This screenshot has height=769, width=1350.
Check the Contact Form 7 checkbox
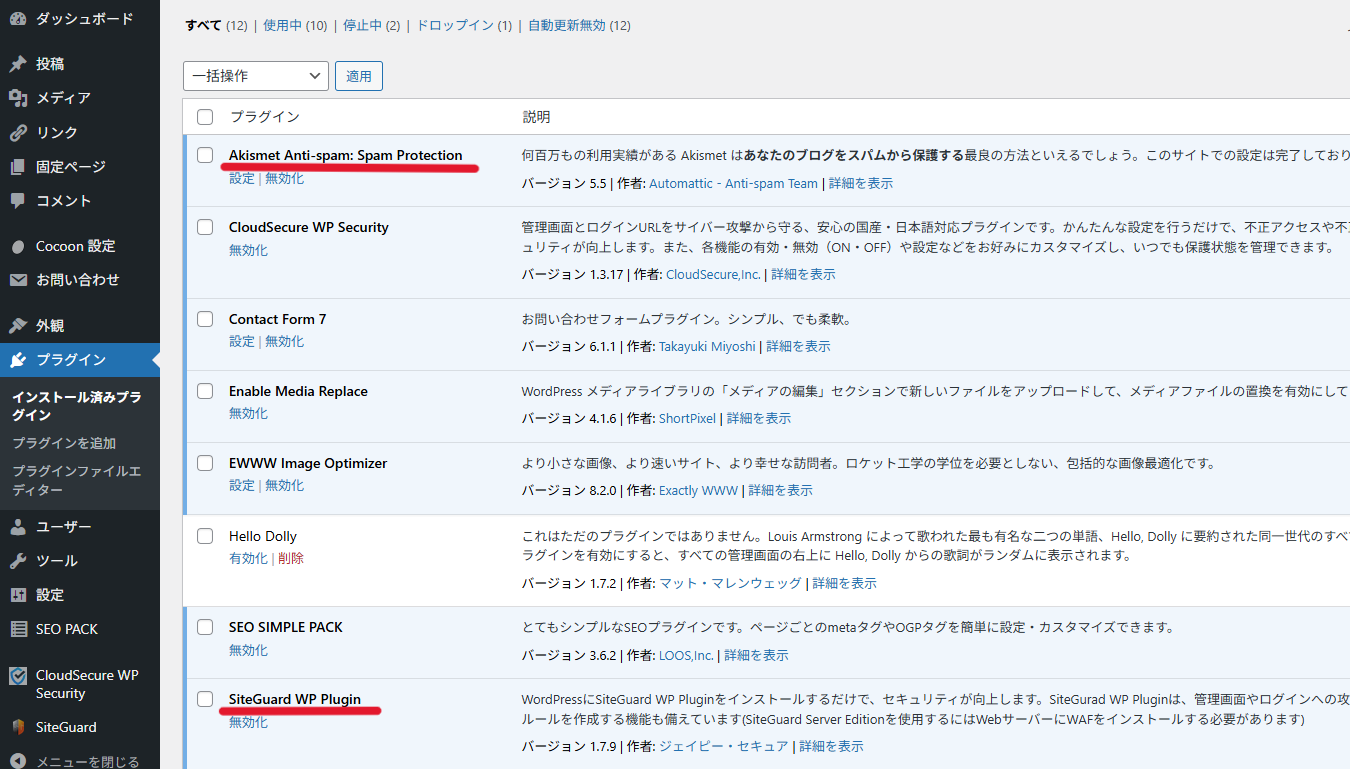(205, 319)
